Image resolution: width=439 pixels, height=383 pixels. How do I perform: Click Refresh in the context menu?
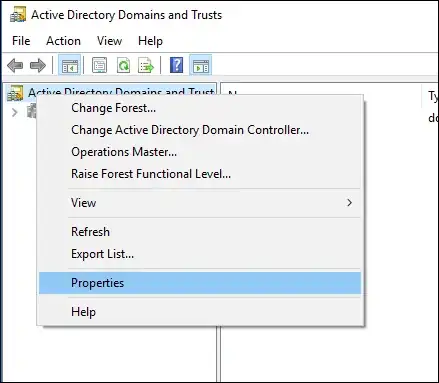click(x=200, y=232)
